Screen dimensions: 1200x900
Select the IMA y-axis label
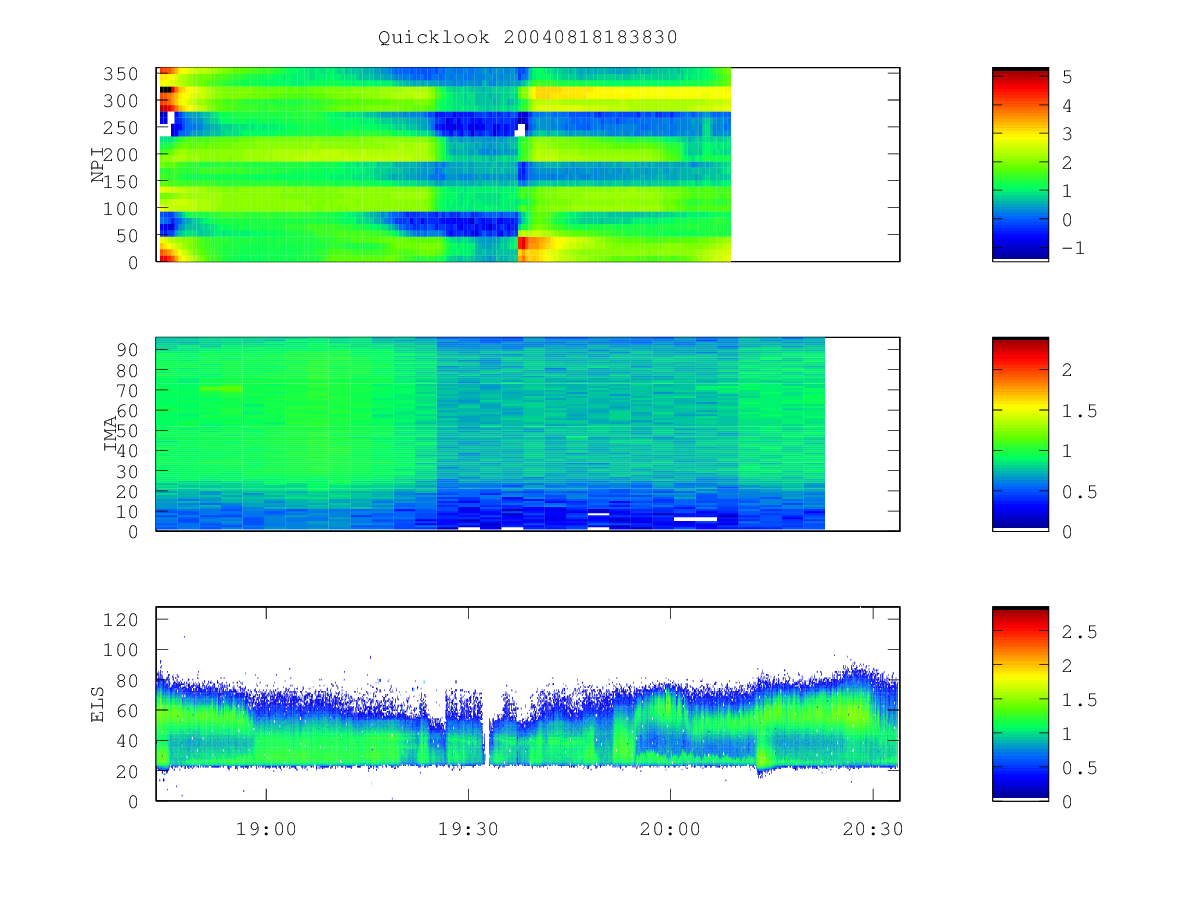(111, 435)
